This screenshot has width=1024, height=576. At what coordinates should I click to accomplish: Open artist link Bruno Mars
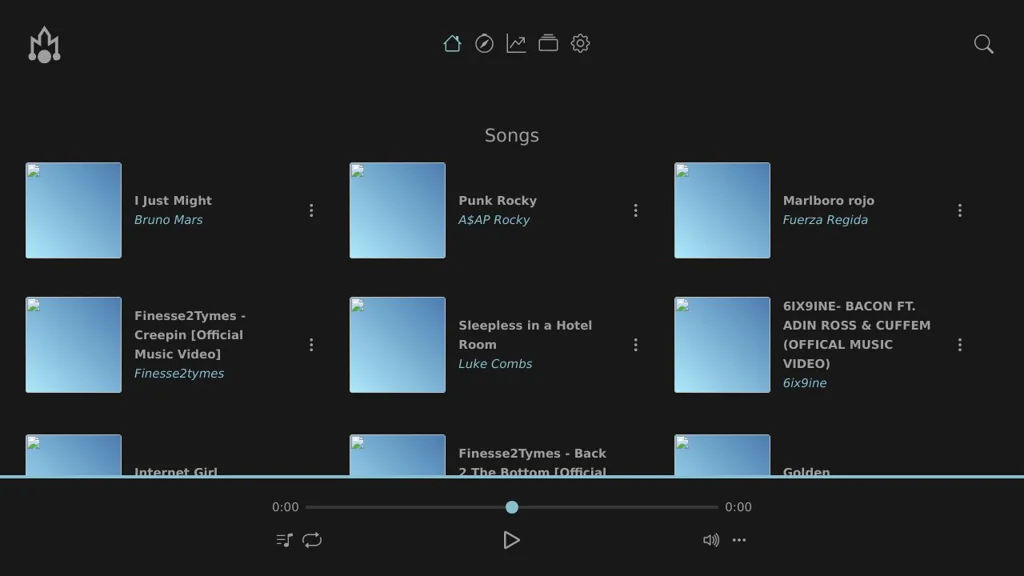(168, 220)
